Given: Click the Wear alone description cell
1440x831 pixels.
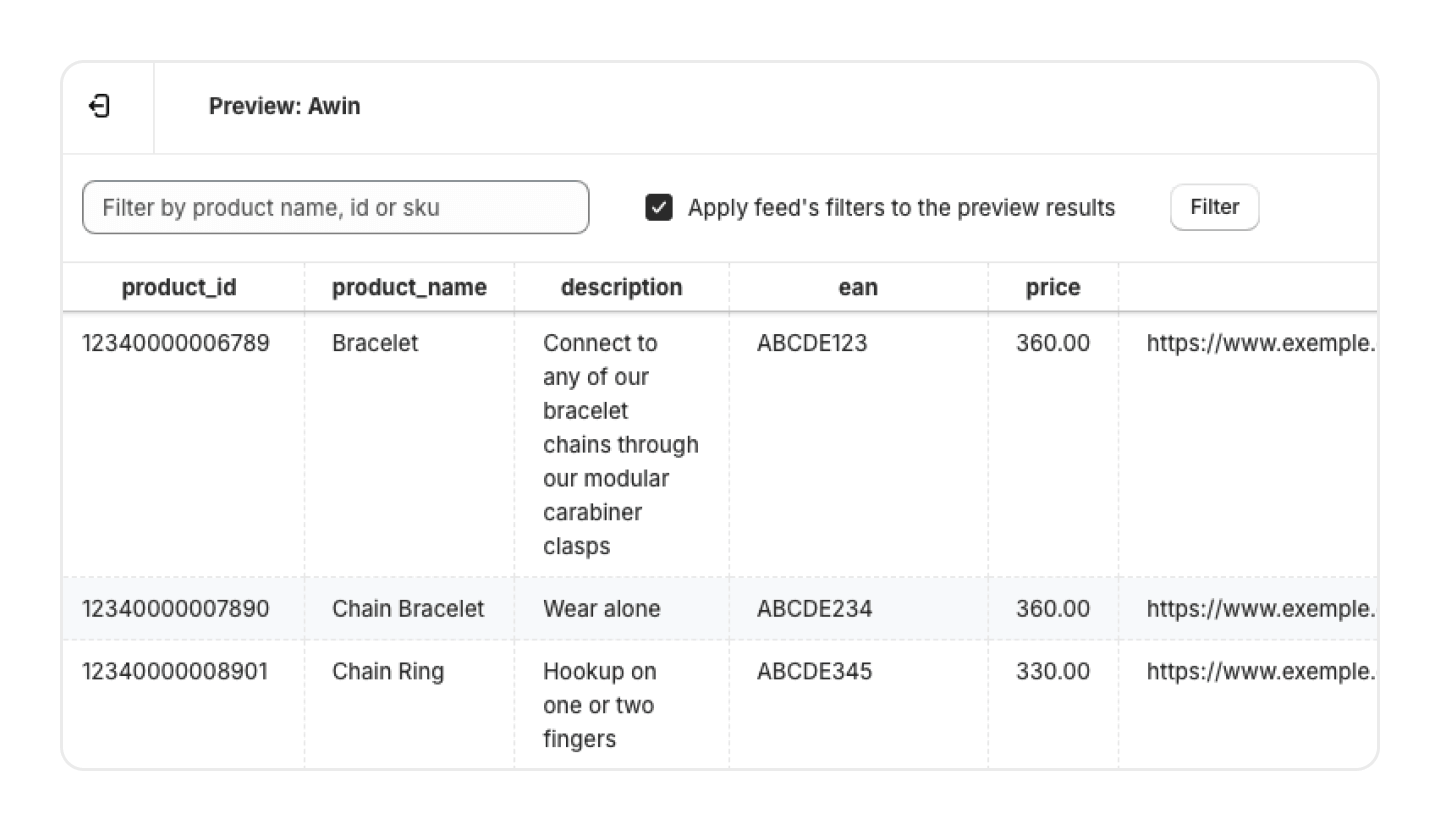Looking at the screenshot, I should tap(602, 609).
